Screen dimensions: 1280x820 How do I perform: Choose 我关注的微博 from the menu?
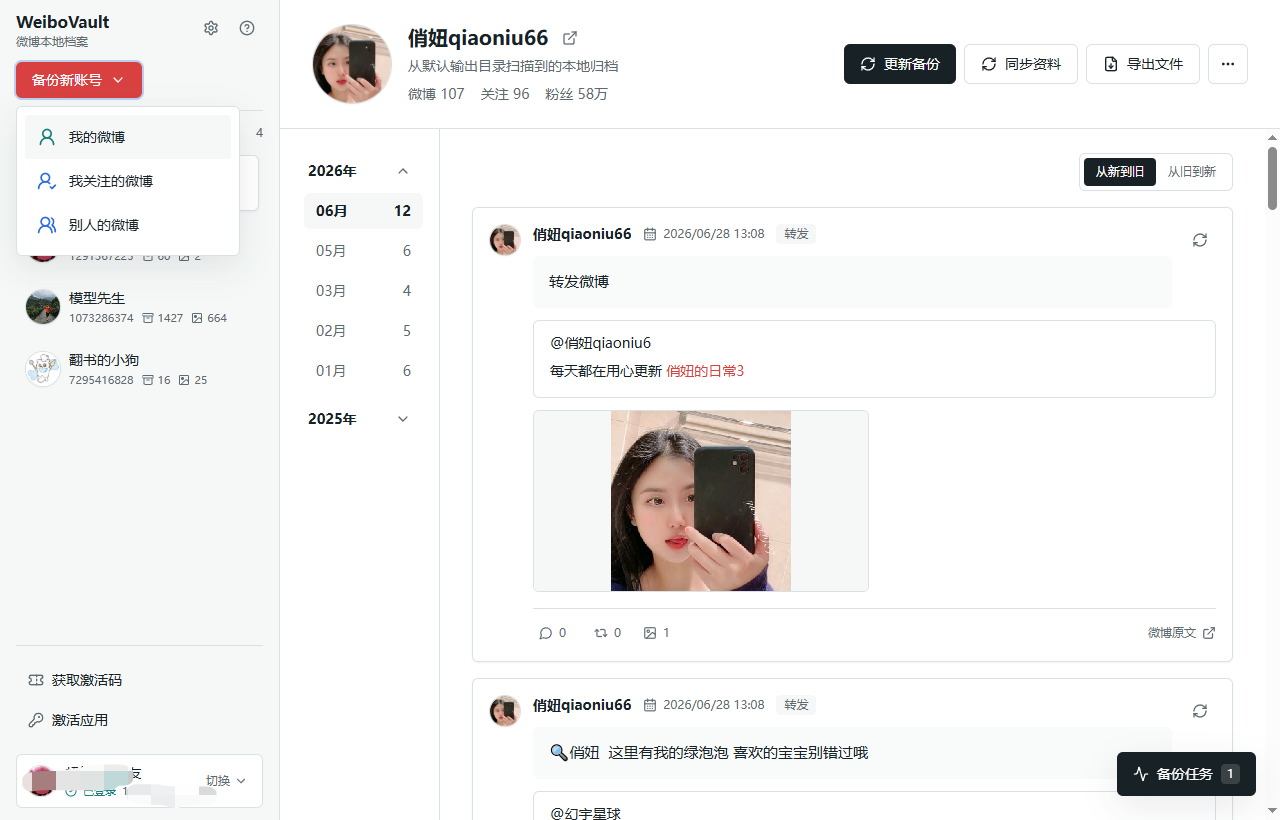point(128,181)
